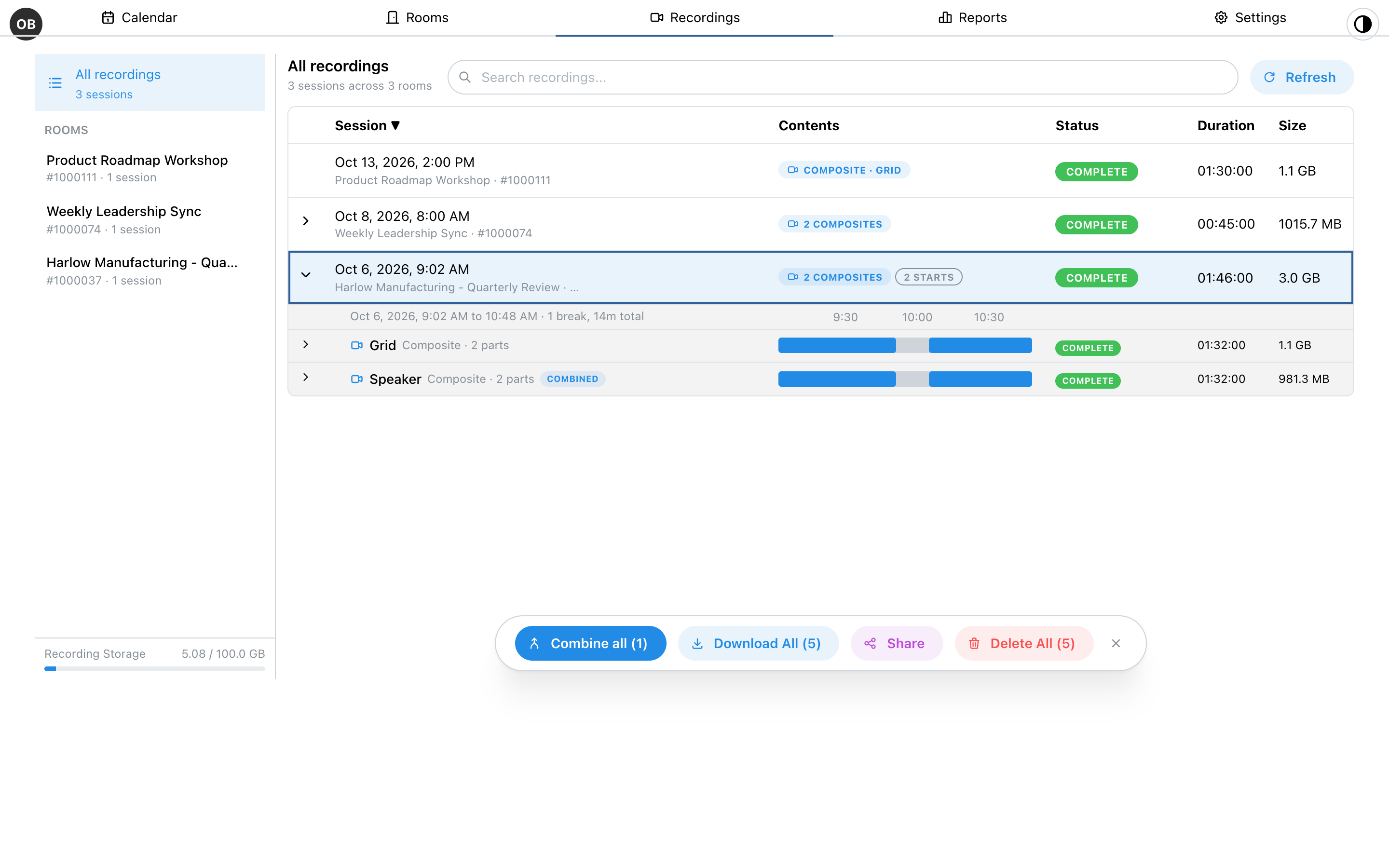The width and height of the screenshot is (1389, 868).
Task: Select All recordings in the sidebar
Action: point(150,82)
